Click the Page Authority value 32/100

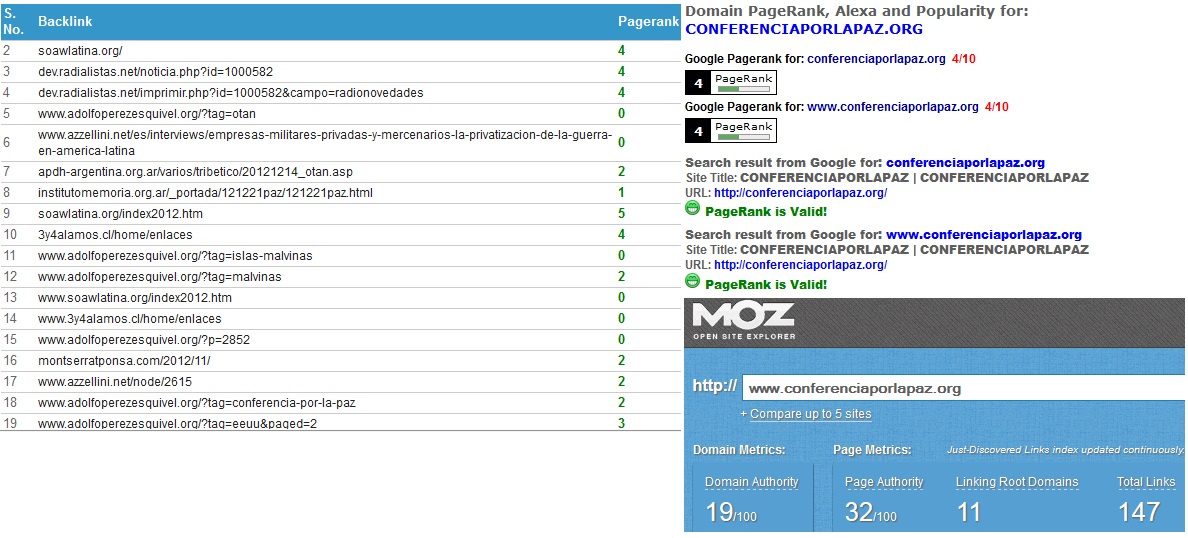pos(871,511)
